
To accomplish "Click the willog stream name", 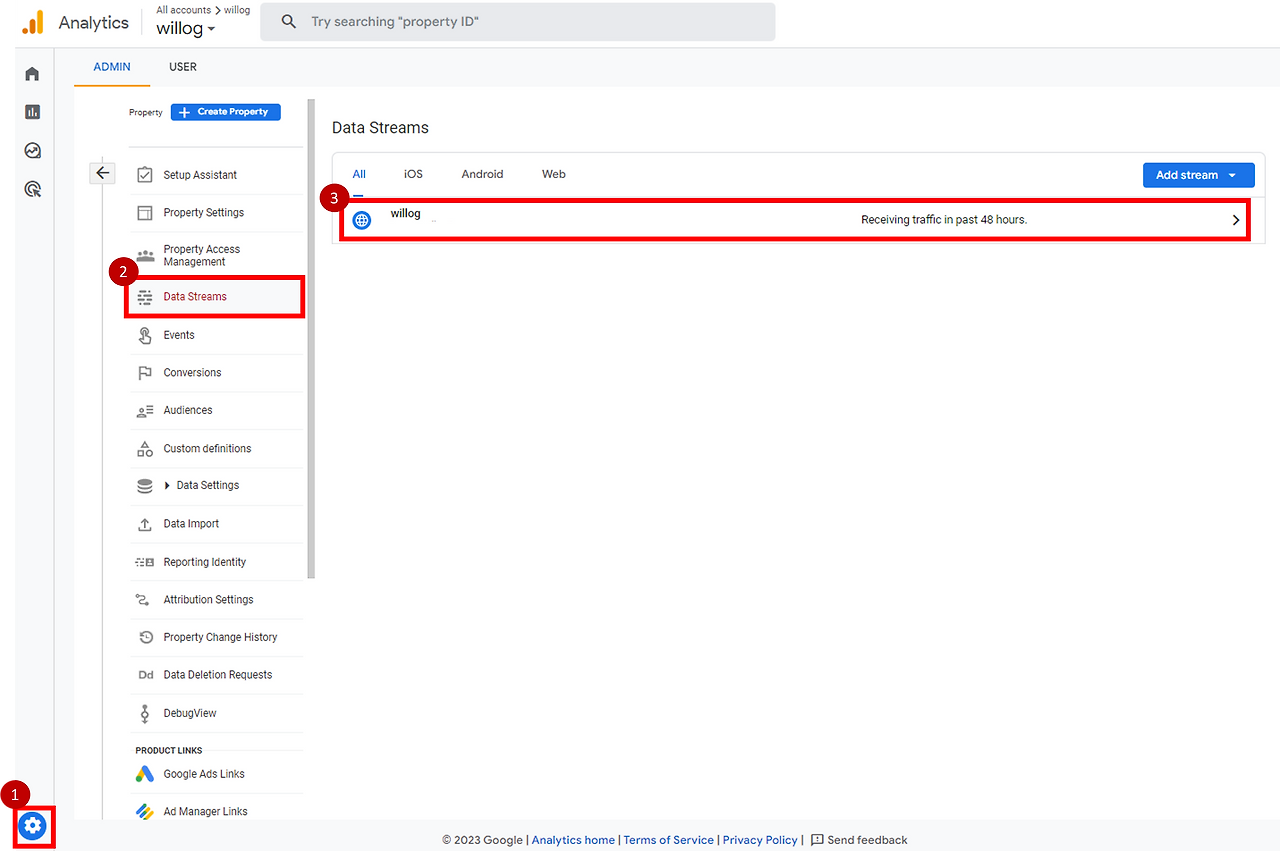I will (405, 214).
